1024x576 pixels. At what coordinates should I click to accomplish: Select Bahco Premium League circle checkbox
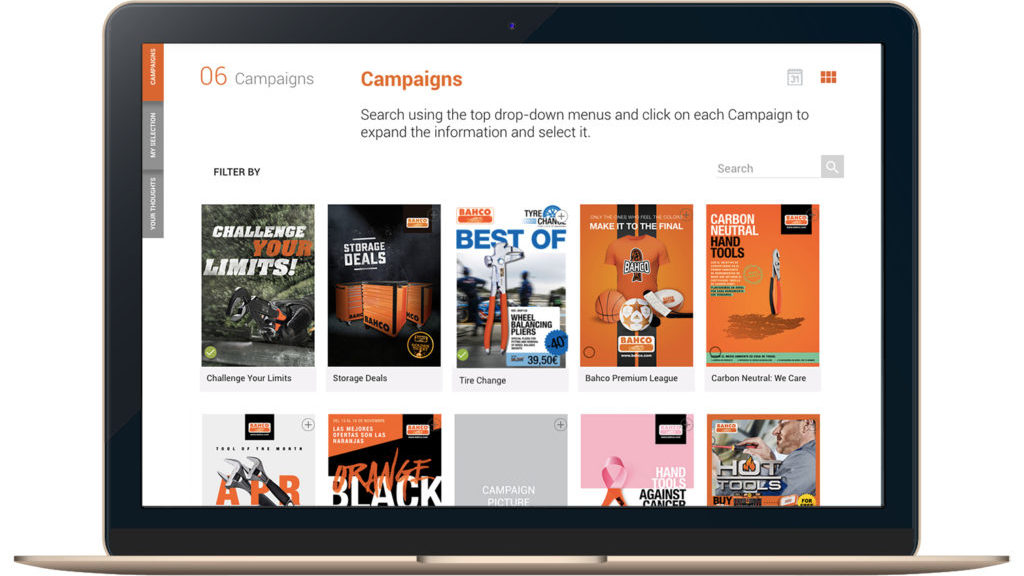click(589, 352)
